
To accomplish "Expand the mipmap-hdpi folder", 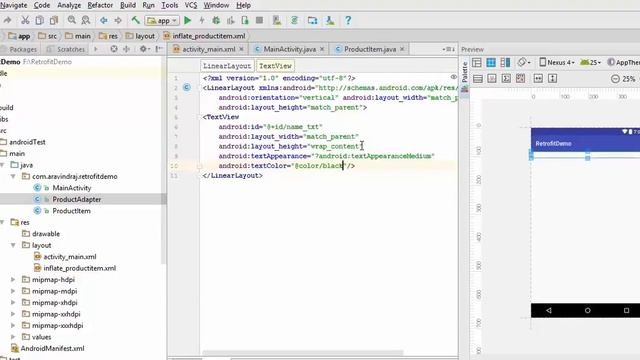I will tap(13, 280).
